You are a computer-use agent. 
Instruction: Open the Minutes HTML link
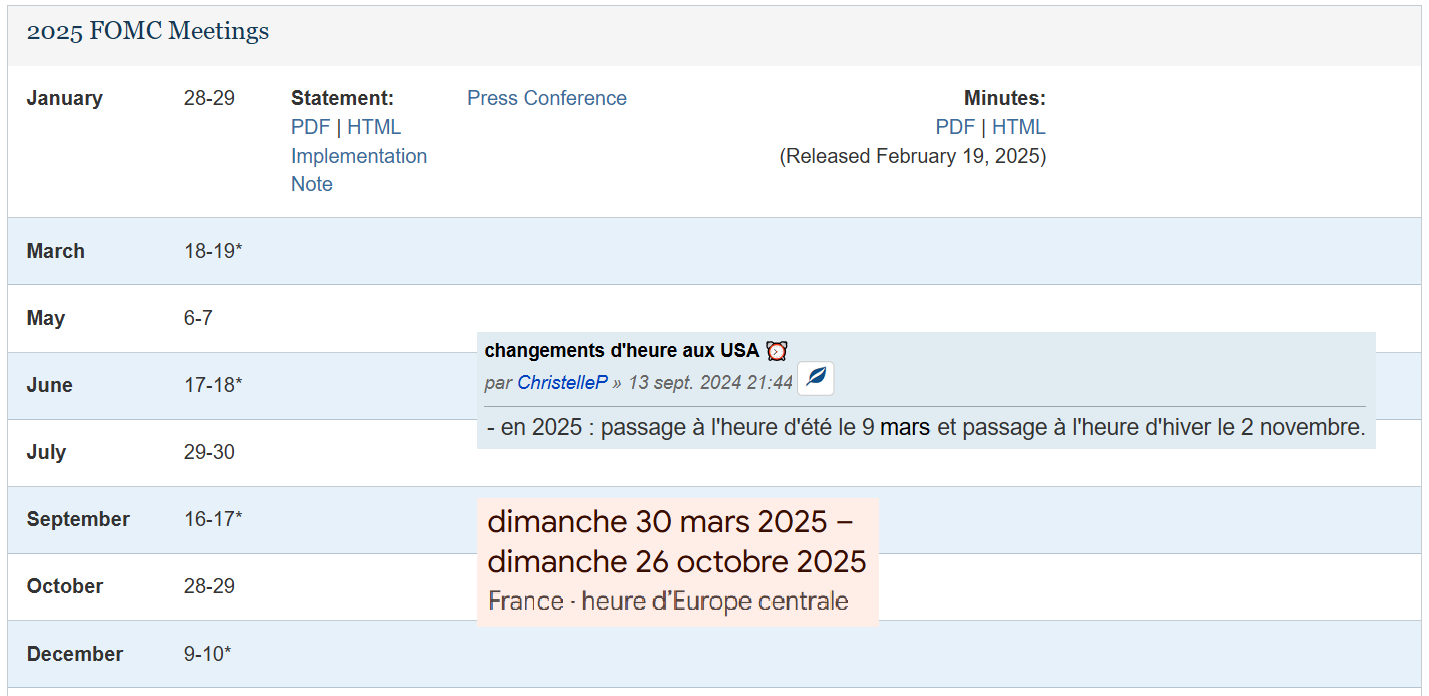click(x=1018, y=127)
